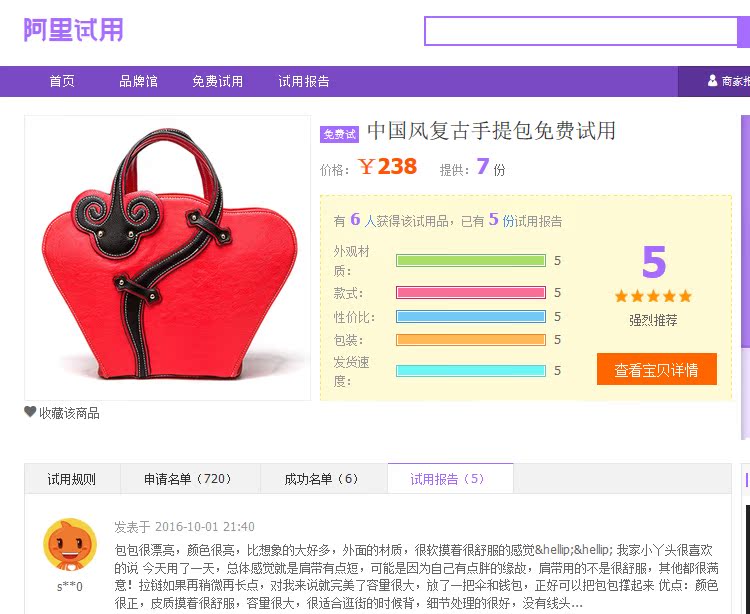
Task: Click the 阿里试用 logo
Action: click(x=73, y=30)
